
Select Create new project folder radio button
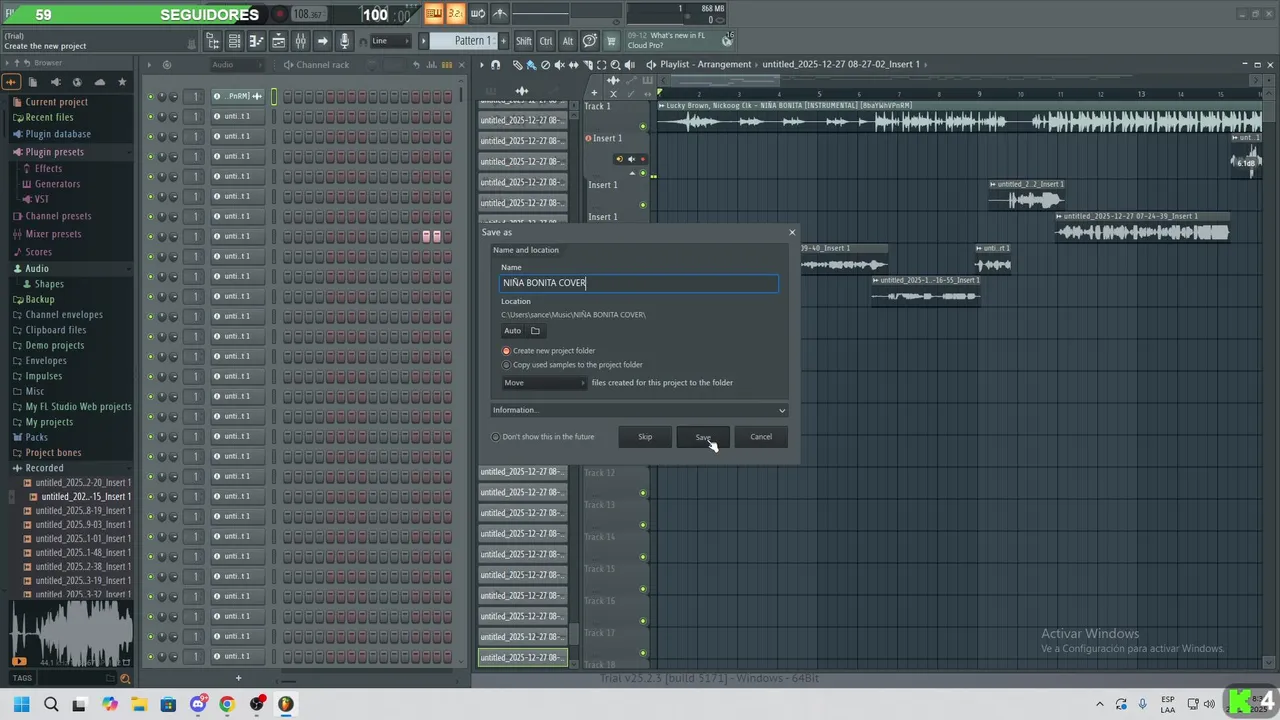506,351
